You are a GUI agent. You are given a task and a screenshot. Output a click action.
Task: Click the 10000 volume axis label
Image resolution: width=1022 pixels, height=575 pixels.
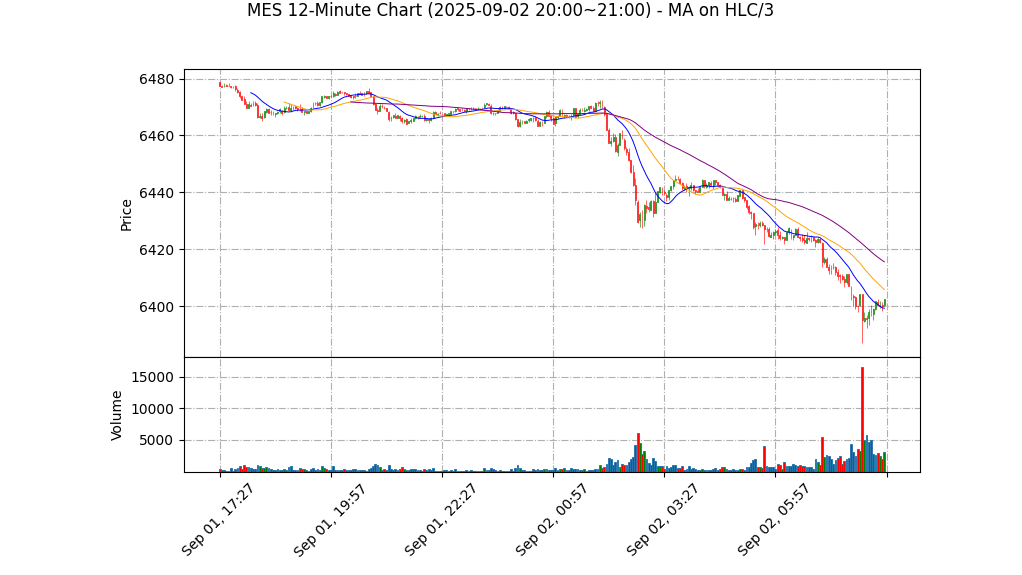tap(153, 409)
